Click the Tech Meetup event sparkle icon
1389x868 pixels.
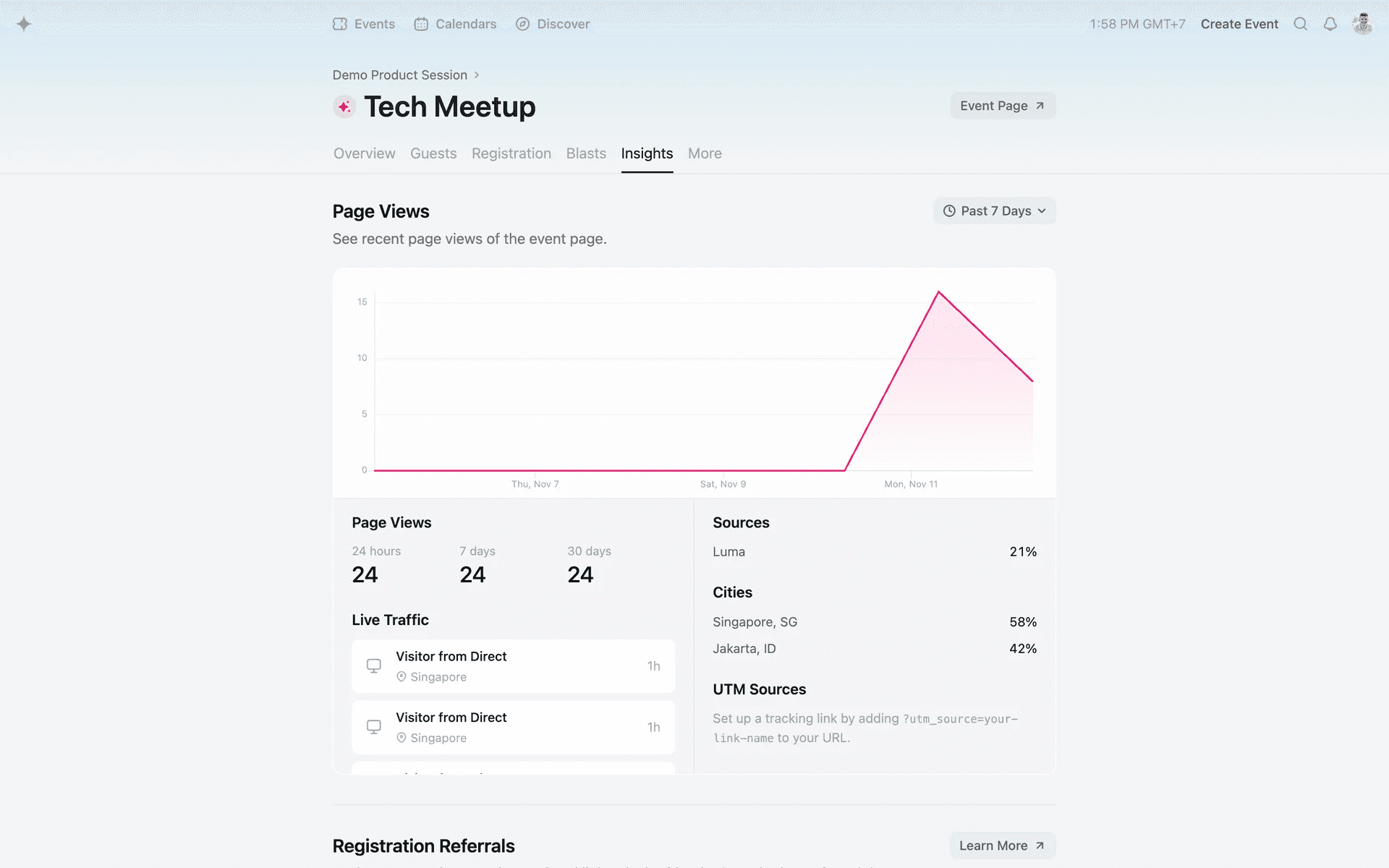click(x=344, y=107)
